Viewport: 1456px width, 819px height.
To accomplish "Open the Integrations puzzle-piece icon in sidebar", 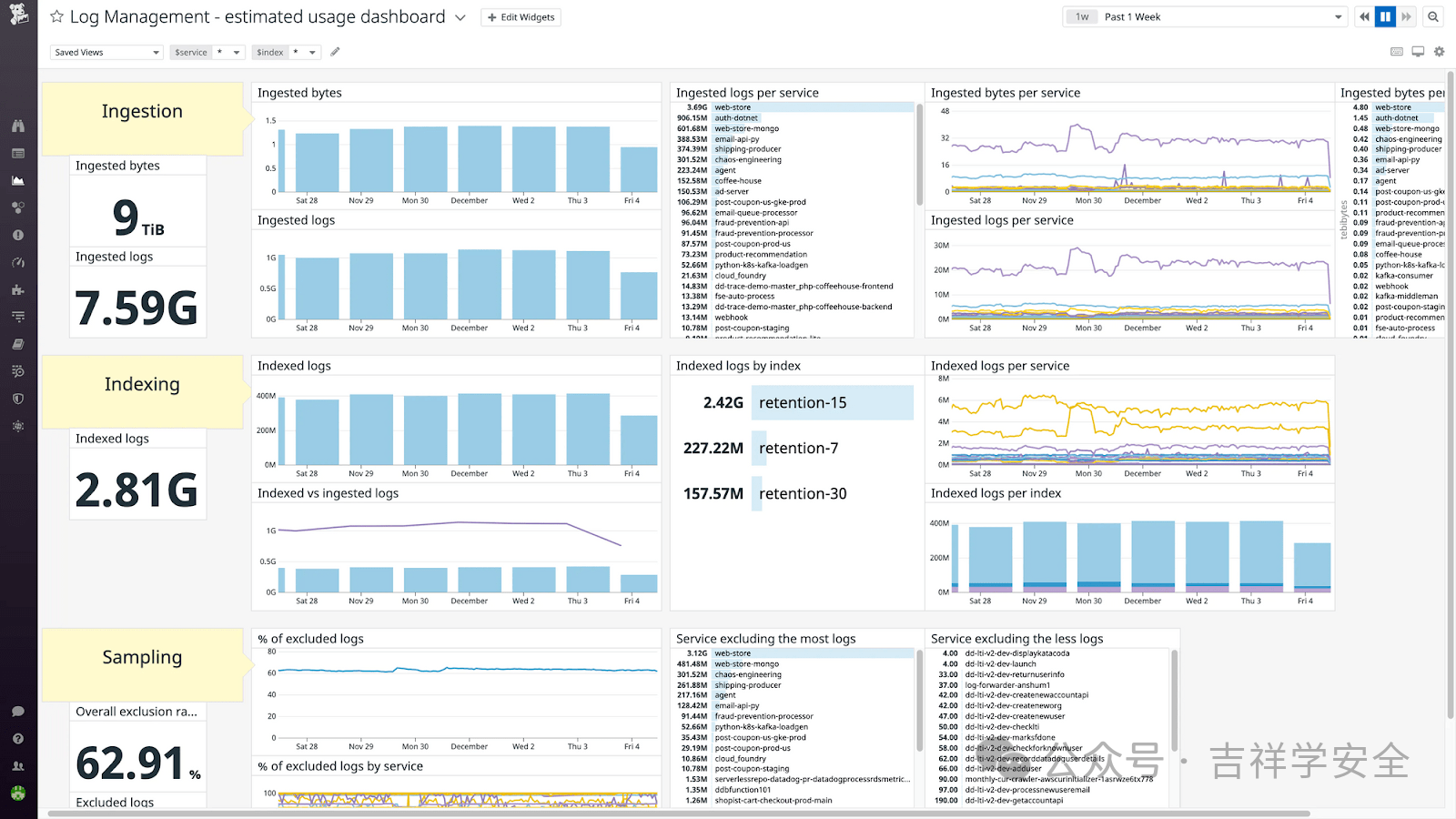I will (x=18, y=289).
